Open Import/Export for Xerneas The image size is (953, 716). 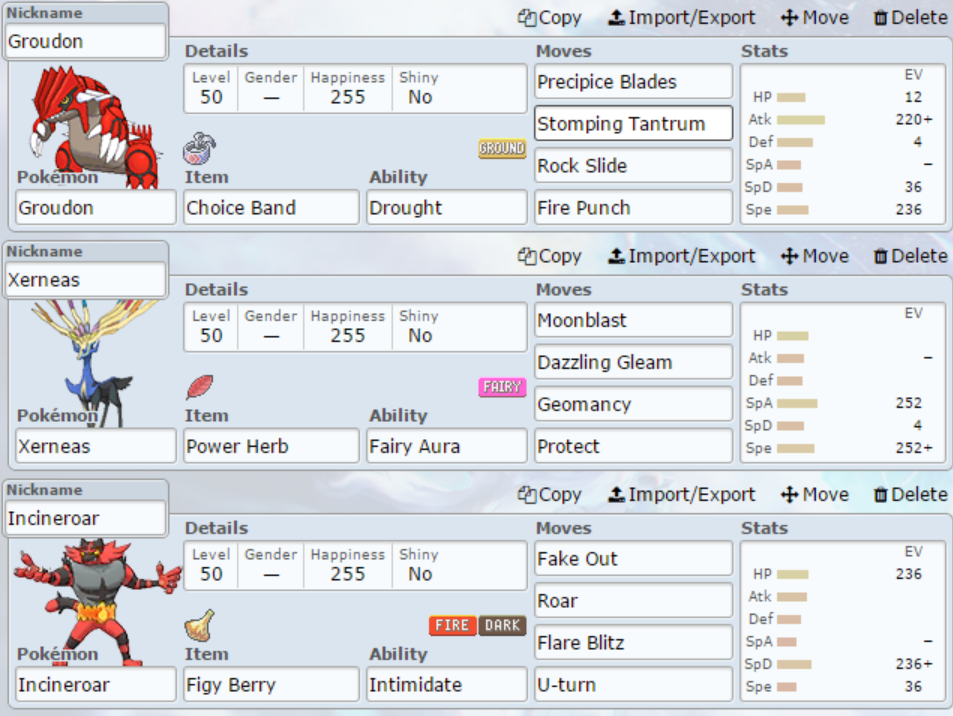[x=681, y=256]
